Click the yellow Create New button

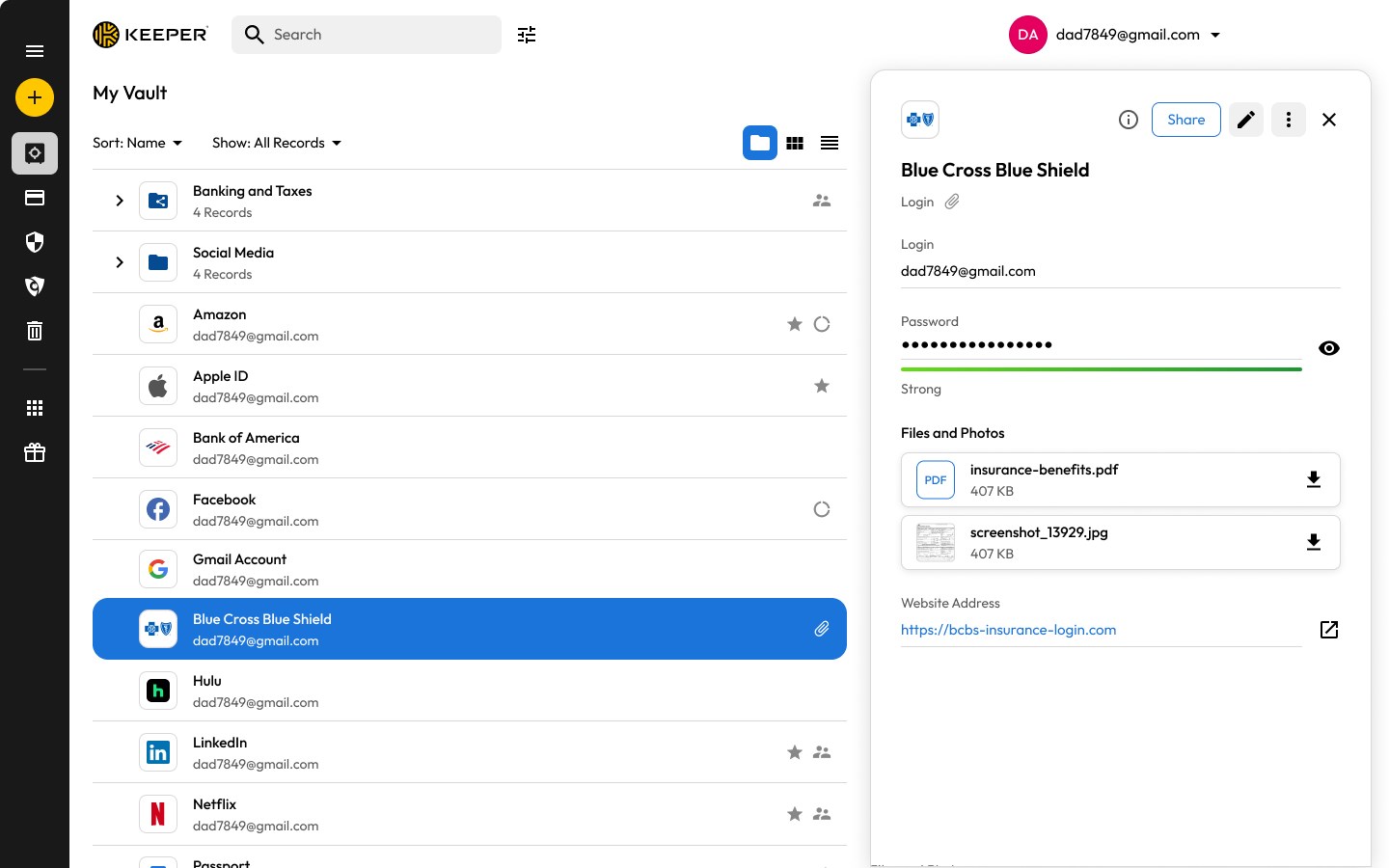(35, 97)
